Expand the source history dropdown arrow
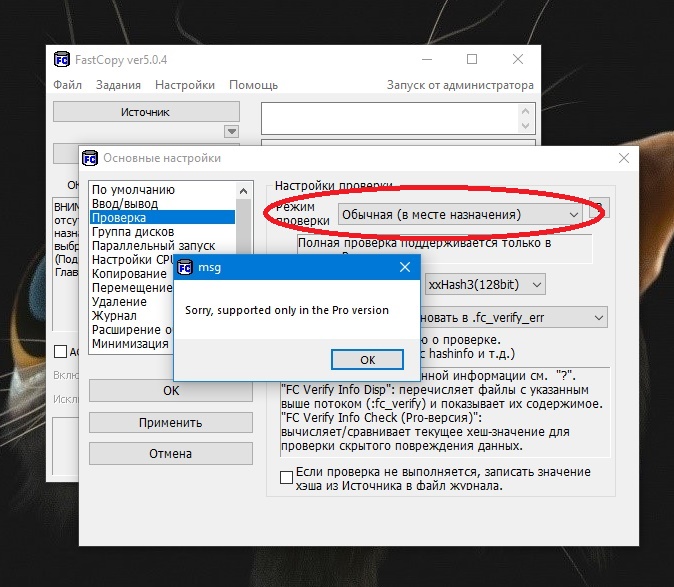The height and width of the screenshot is (587, 674). 231,131
